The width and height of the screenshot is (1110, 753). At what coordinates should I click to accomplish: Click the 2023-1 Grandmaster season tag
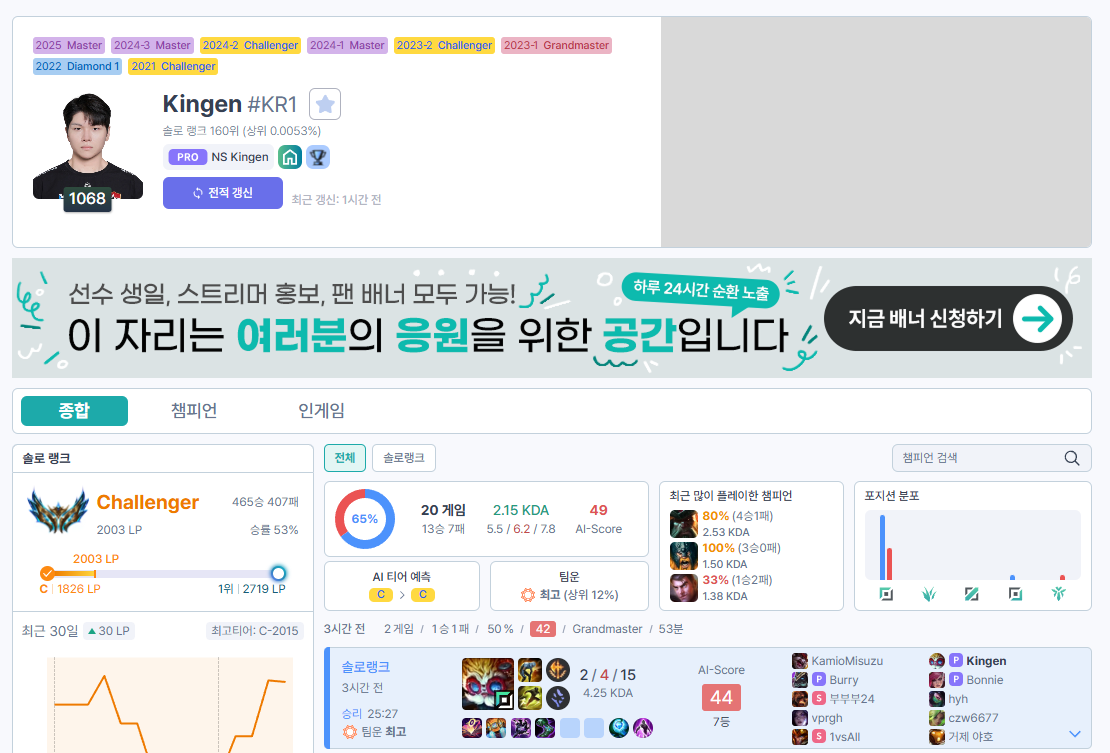click(556, 45)
